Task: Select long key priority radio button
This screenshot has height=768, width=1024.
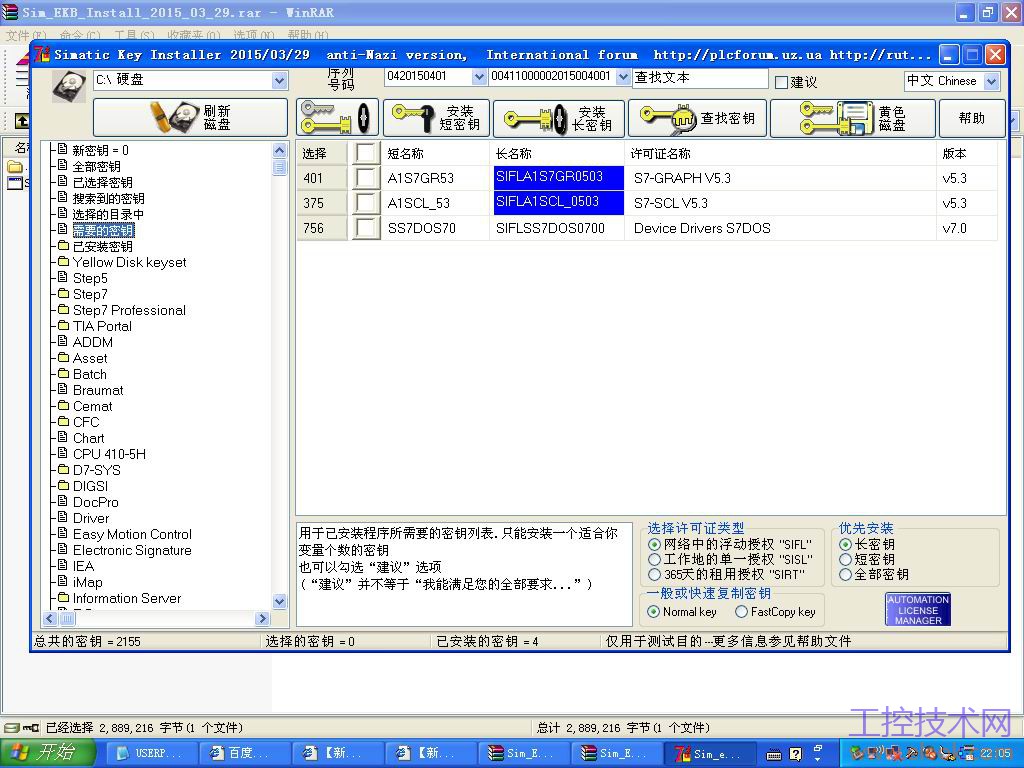Action: click(845, 544)
